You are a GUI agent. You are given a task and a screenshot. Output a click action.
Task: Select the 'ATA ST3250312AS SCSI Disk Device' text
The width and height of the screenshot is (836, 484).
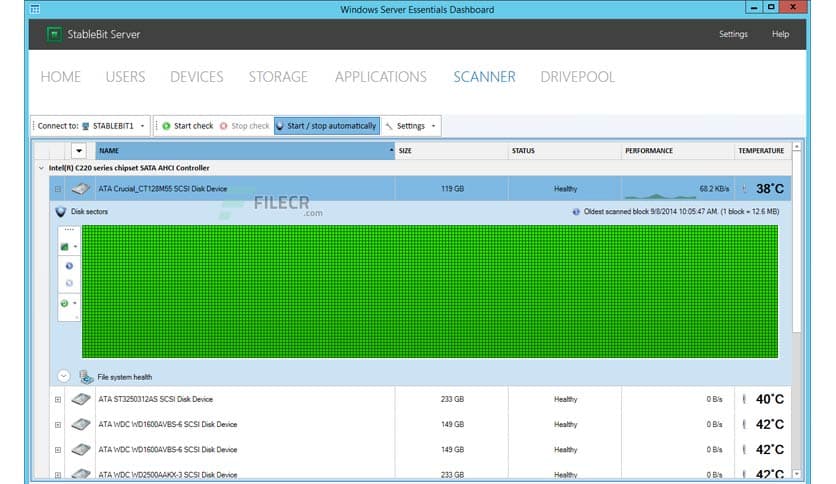(x=155, y=399)
